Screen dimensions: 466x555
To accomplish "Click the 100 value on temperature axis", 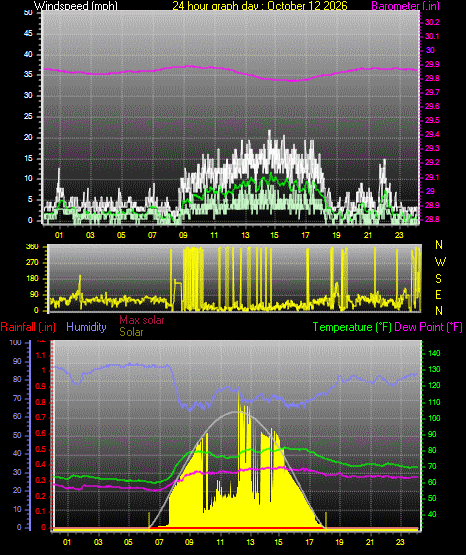I will 434,418.
